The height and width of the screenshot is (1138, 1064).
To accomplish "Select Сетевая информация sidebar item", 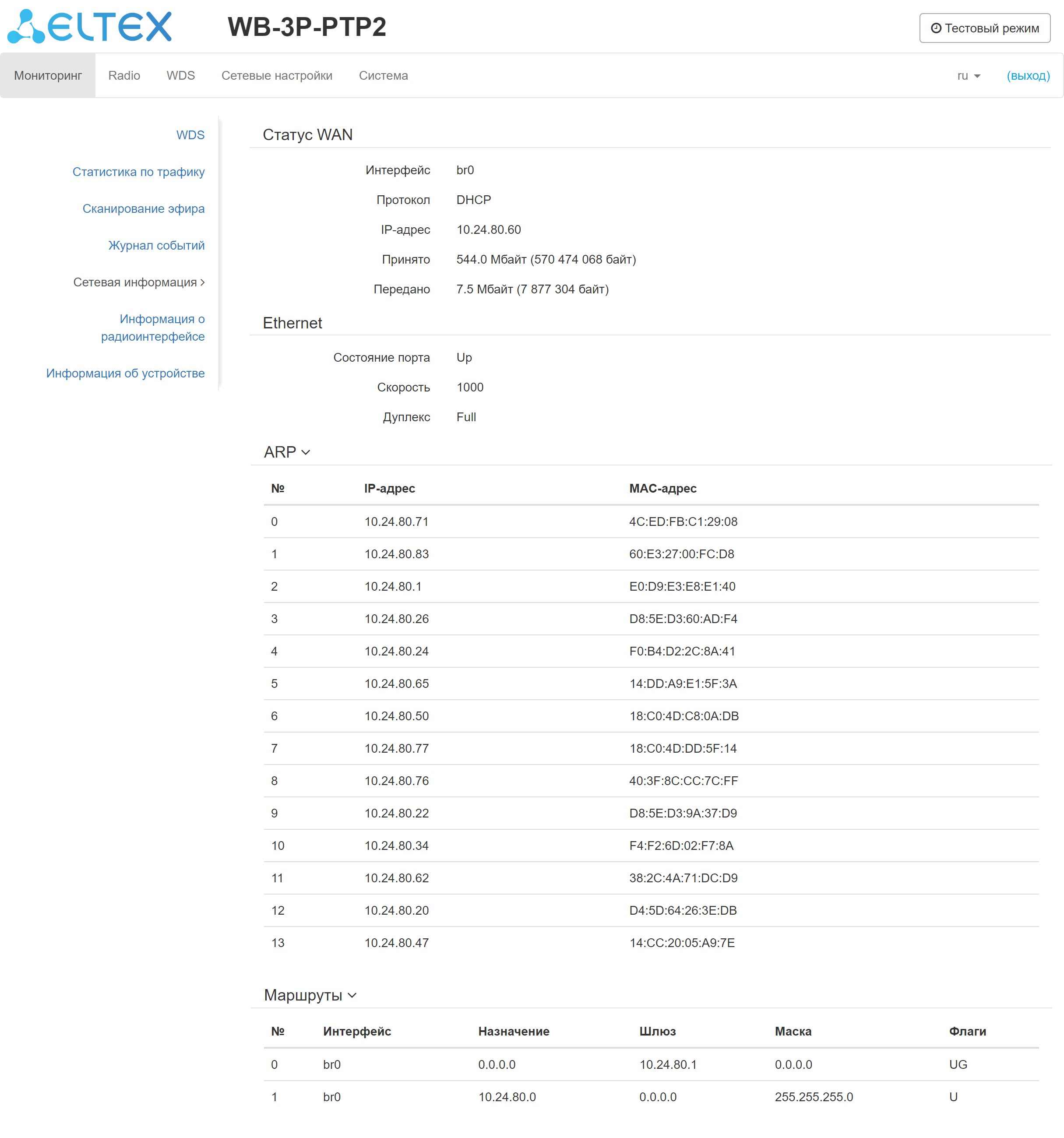I will coord(138,282).
